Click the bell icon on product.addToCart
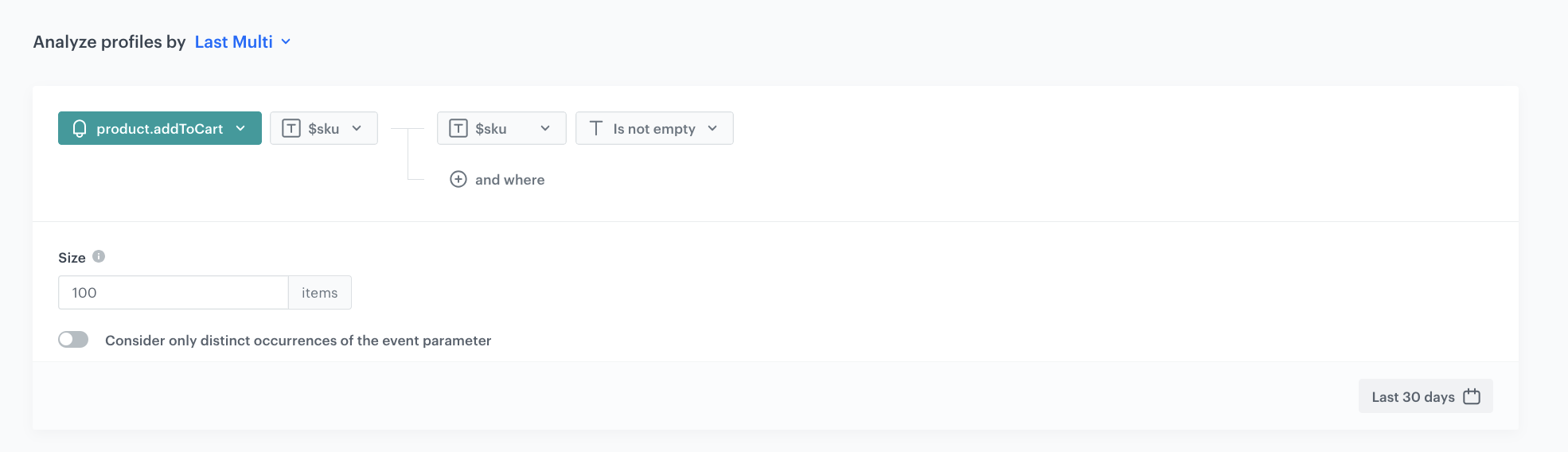 pos(80,129)
